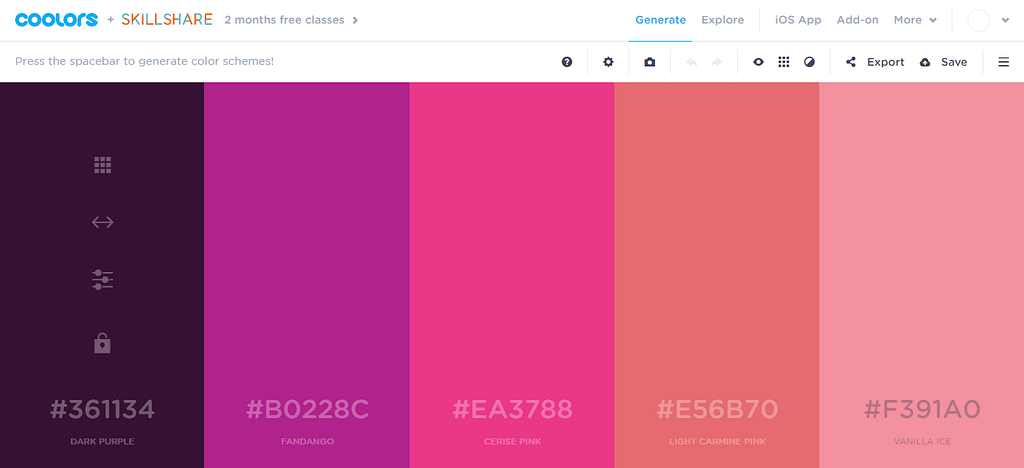Click the hex code #E56B70
Viewport: 1024px width, 468px height.
click(x=717, y=409)
